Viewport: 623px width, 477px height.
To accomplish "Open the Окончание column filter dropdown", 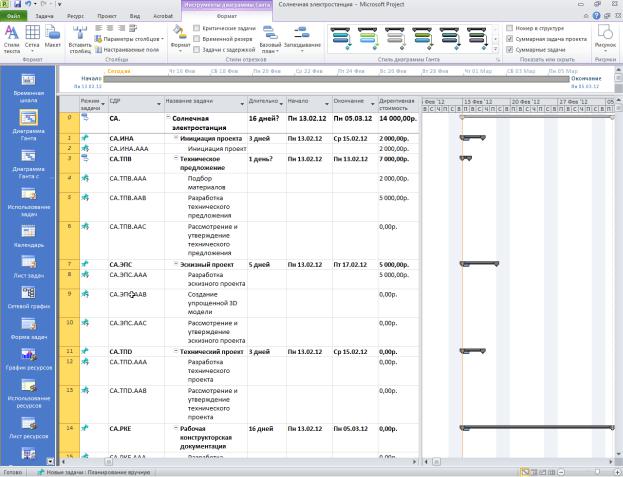I will (373, 104).
